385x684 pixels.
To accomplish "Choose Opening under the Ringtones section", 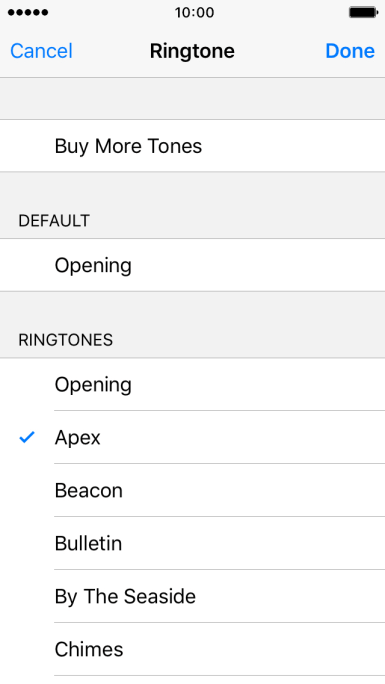I will pos(192,384).
